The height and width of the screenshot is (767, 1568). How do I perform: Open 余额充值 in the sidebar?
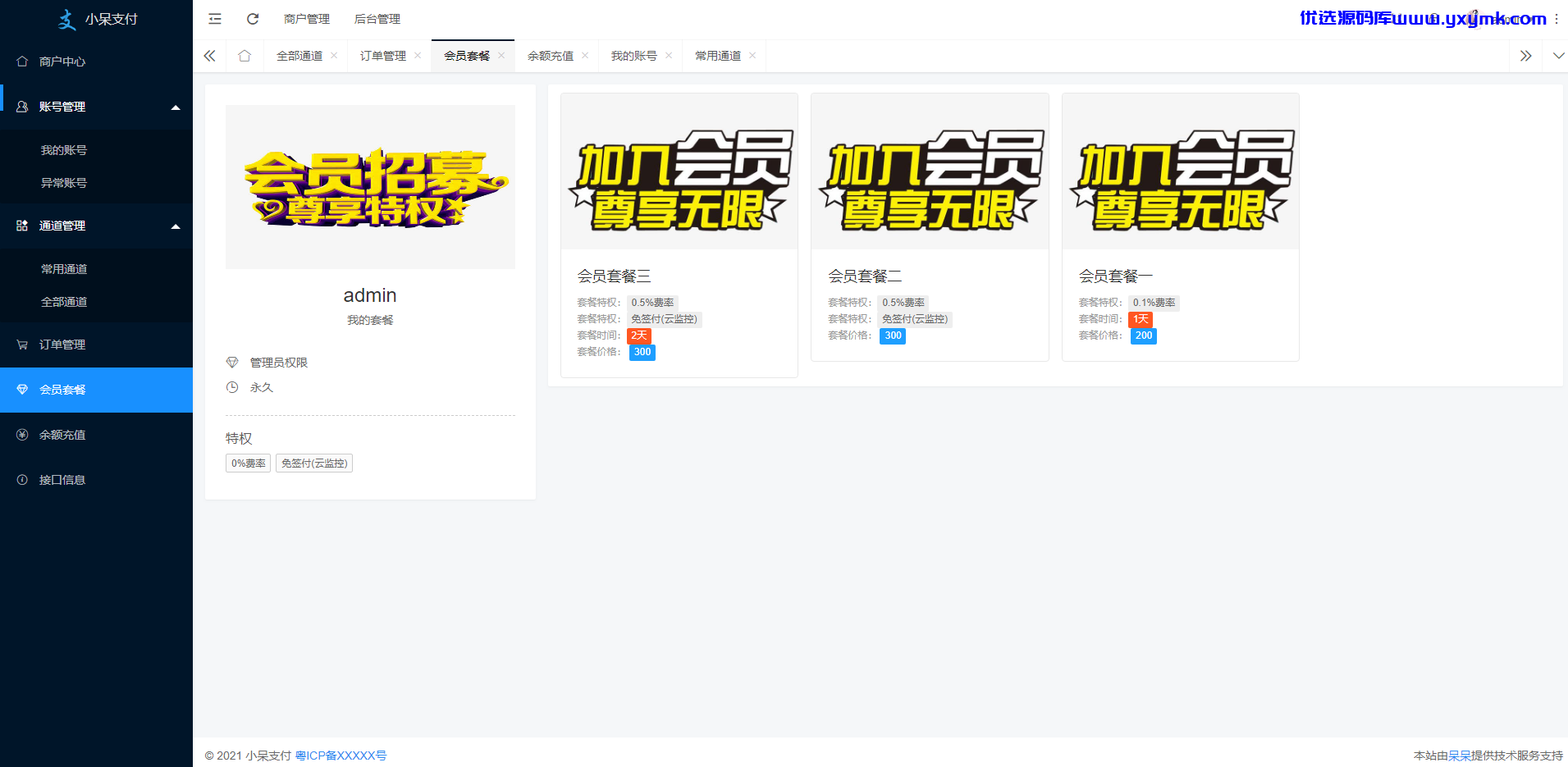pyautogui.click(x=96, y=435)
